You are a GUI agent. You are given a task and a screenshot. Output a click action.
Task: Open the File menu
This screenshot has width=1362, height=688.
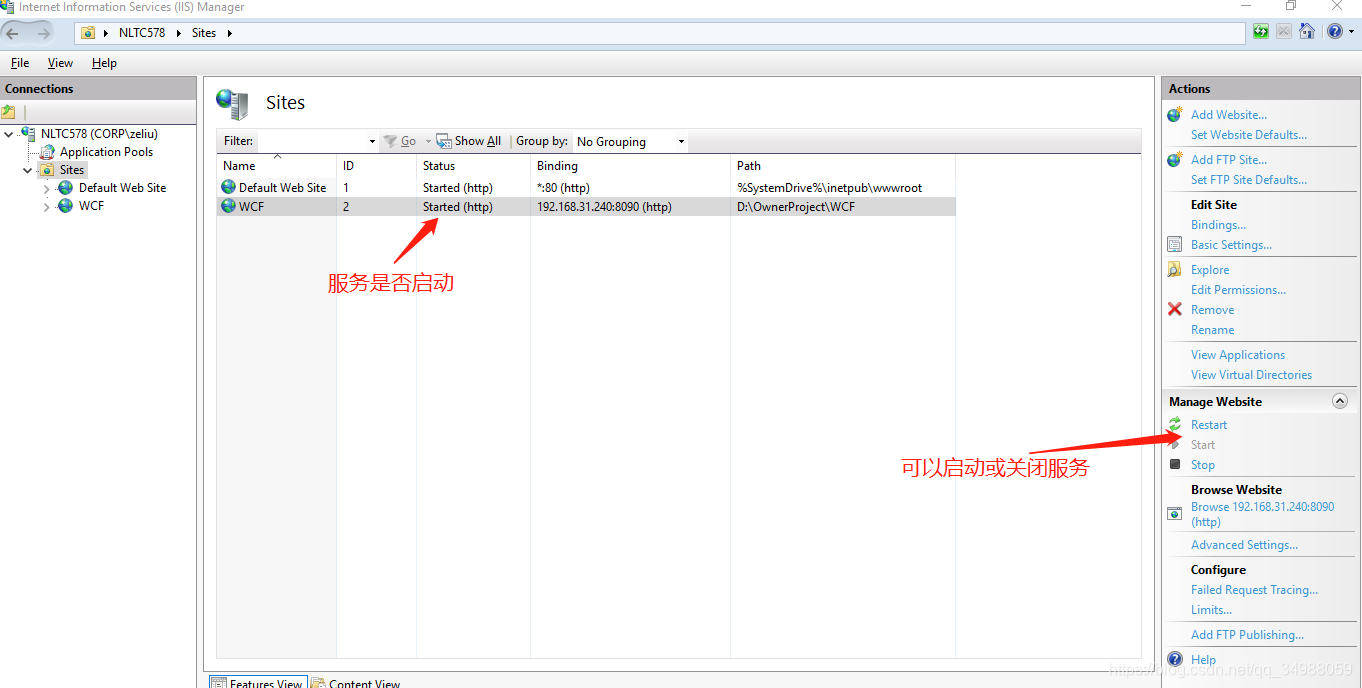pos(20,63)
